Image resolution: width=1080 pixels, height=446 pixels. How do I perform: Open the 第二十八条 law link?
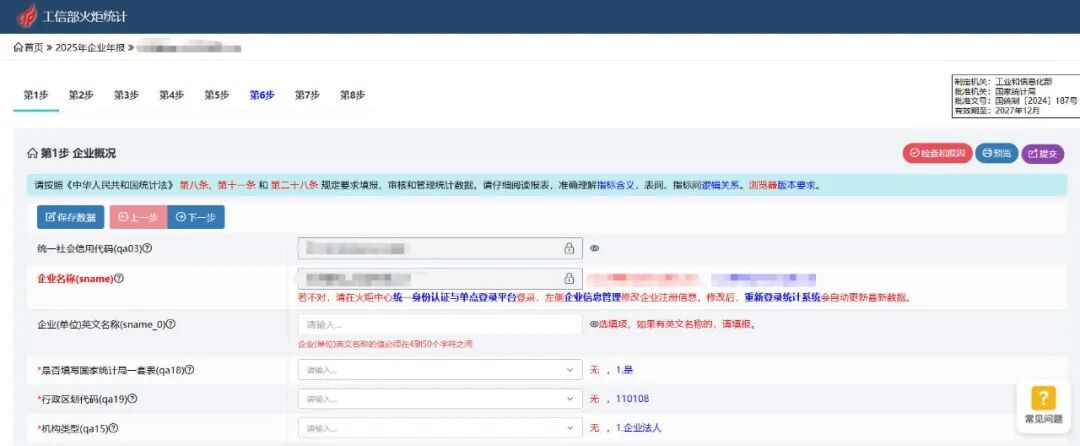click(x=294, y=185)
